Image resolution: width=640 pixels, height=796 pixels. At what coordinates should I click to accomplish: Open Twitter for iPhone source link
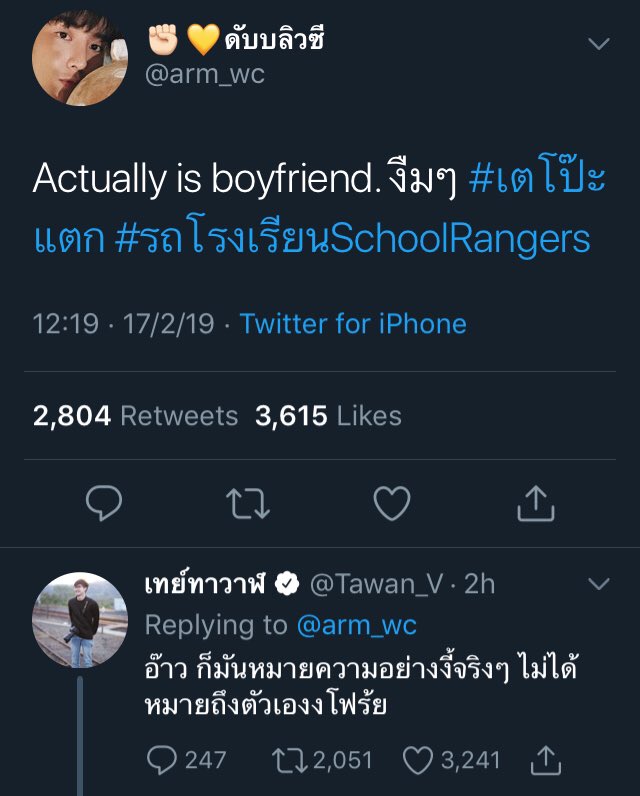353,324
